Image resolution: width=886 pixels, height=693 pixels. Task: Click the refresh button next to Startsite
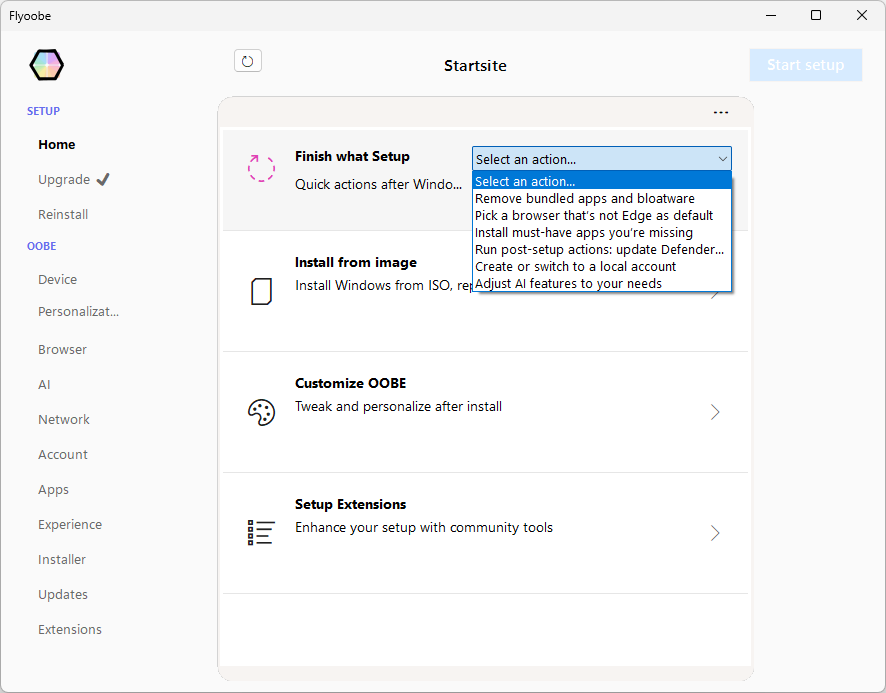click(247, 61)
